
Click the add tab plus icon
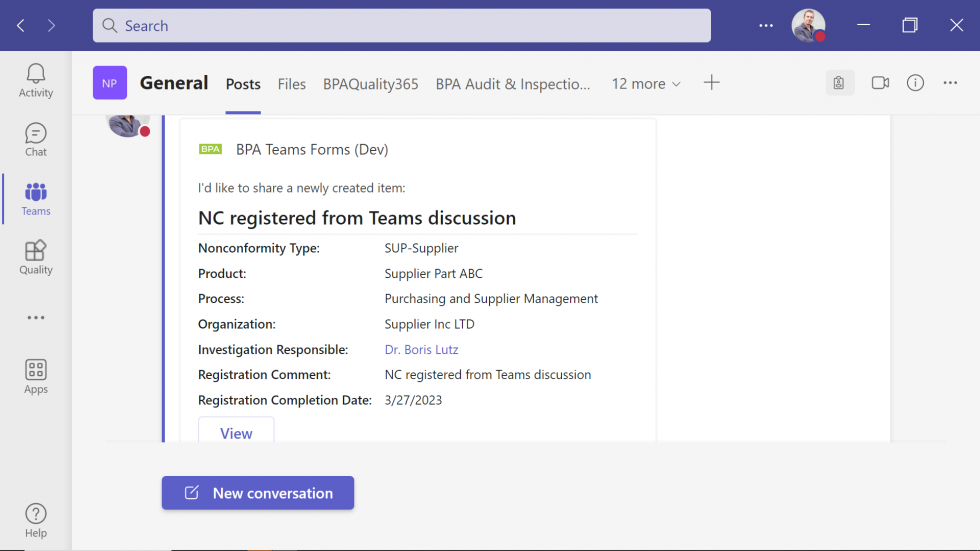click(x=711, y=83)
